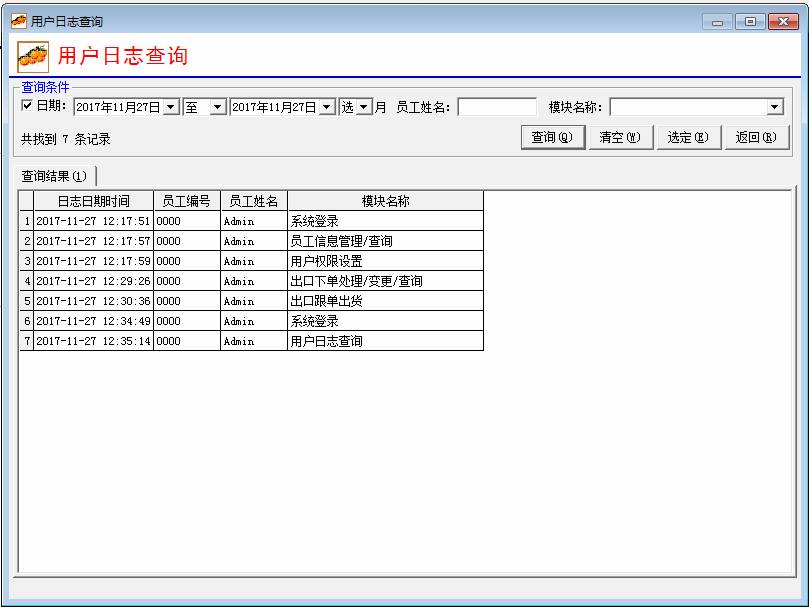This screenshot has height=607, width=809.
Task: Switch to the 查询结果(1) tab
Action: tap(55, 176)
